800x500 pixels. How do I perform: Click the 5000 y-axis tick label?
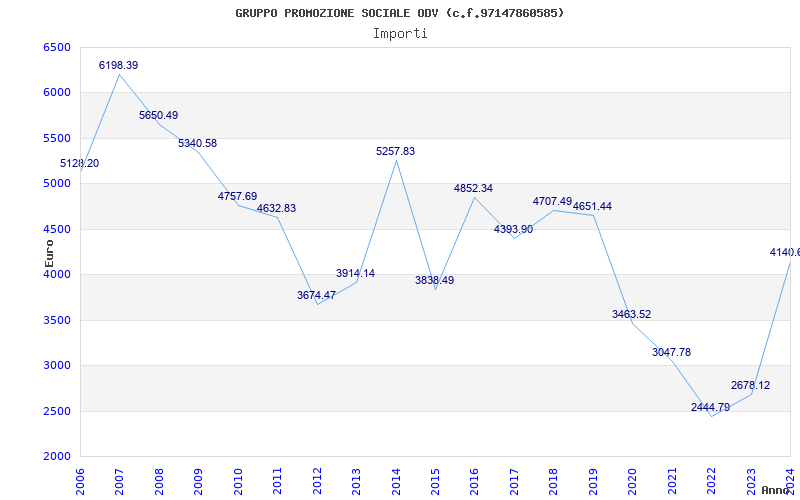click(57, 184)
